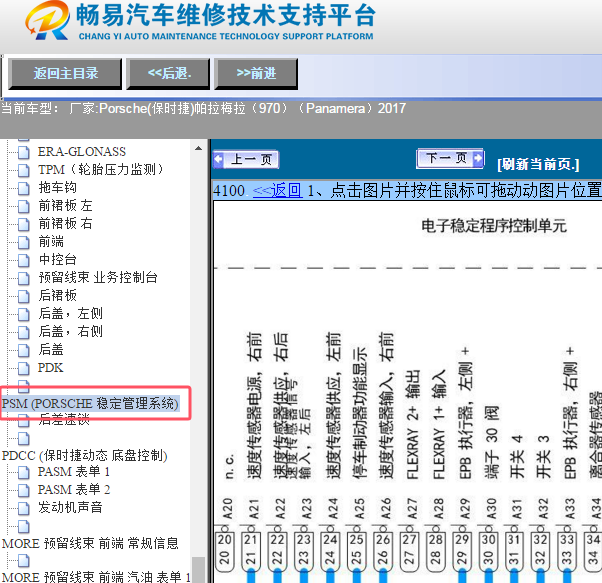Click the 端子 30 阀 pin label
The height and width of the screenshot is (583, 602).
click(491, 442)
